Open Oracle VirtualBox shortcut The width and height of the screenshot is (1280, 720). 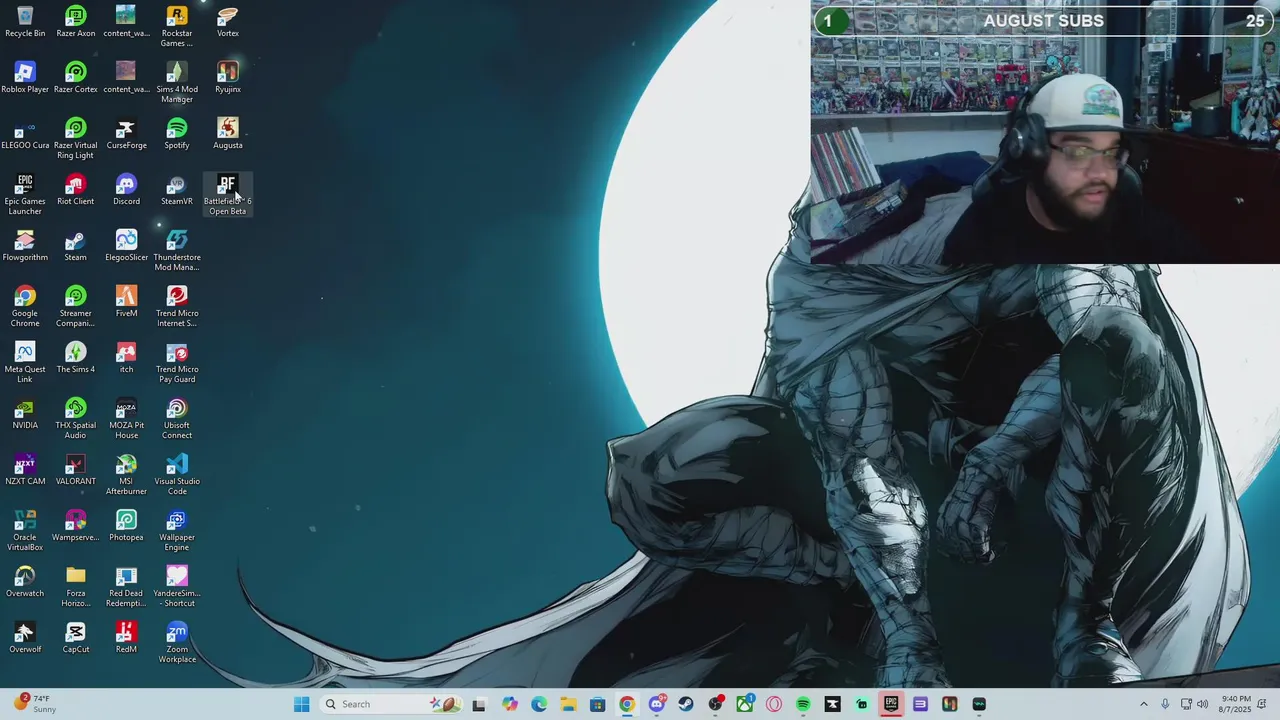(25, 530)
